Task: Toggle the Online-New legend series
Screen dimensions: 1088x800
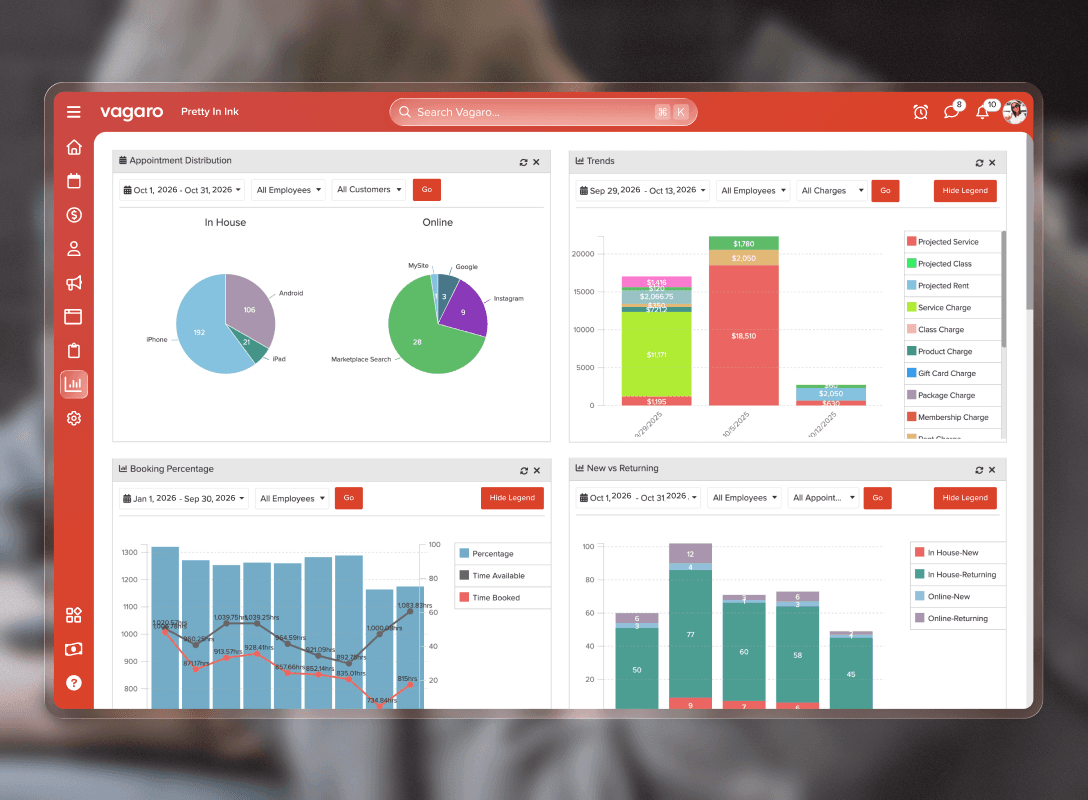Action: click(x=948, y=597)
